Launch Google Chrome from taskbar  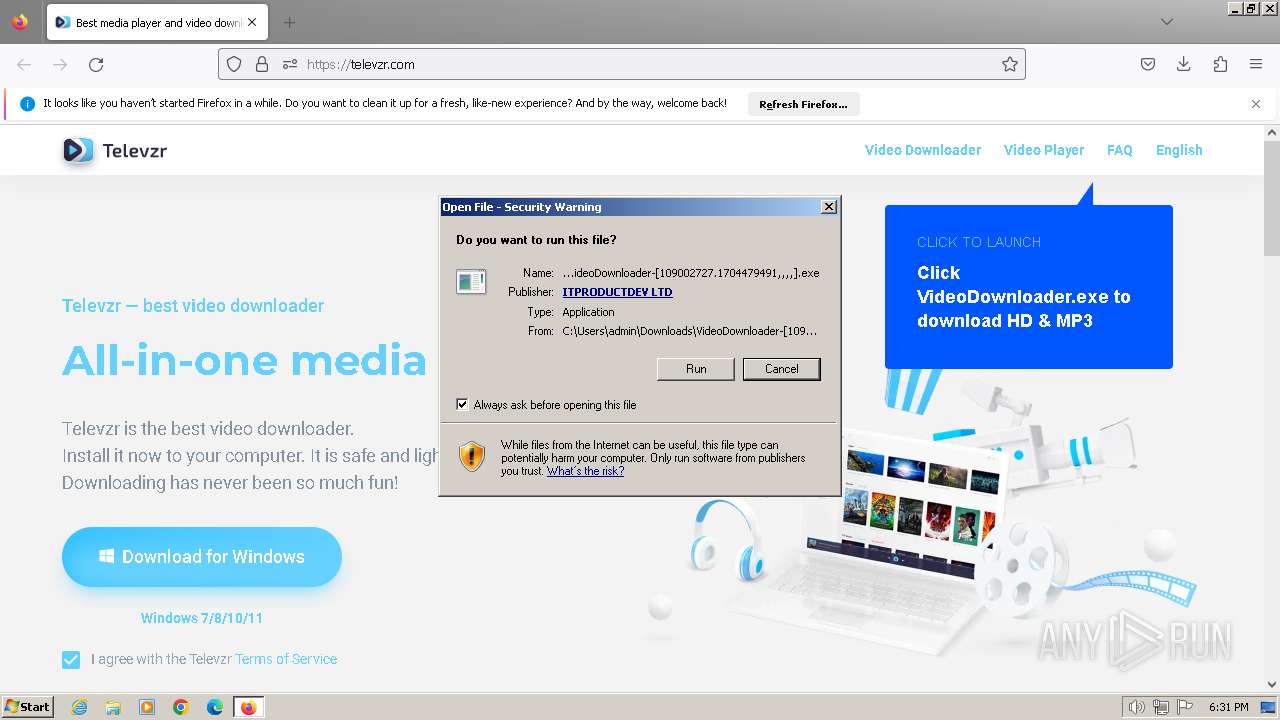point(181,707)
